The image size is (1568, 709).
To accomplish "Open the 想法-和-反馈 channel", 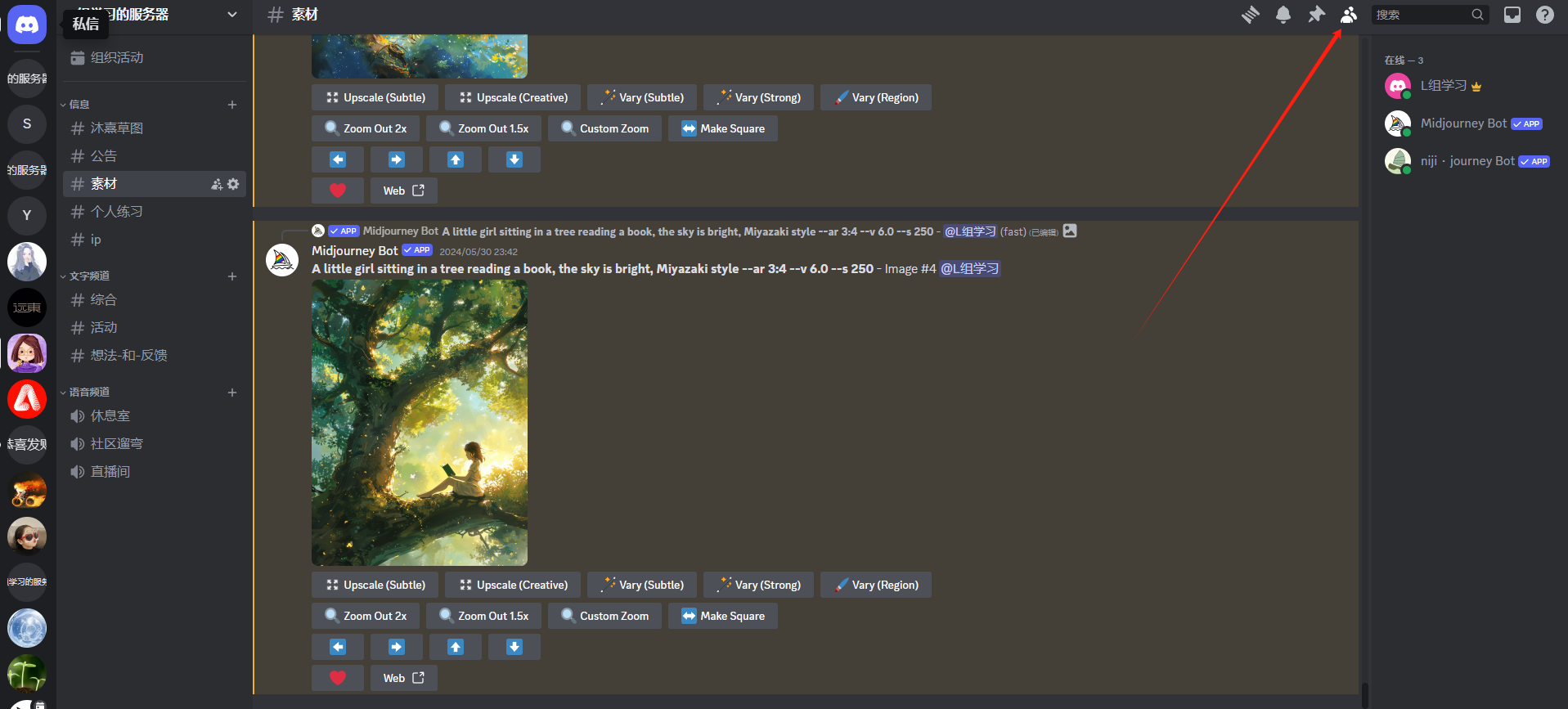I will point(155,356).
